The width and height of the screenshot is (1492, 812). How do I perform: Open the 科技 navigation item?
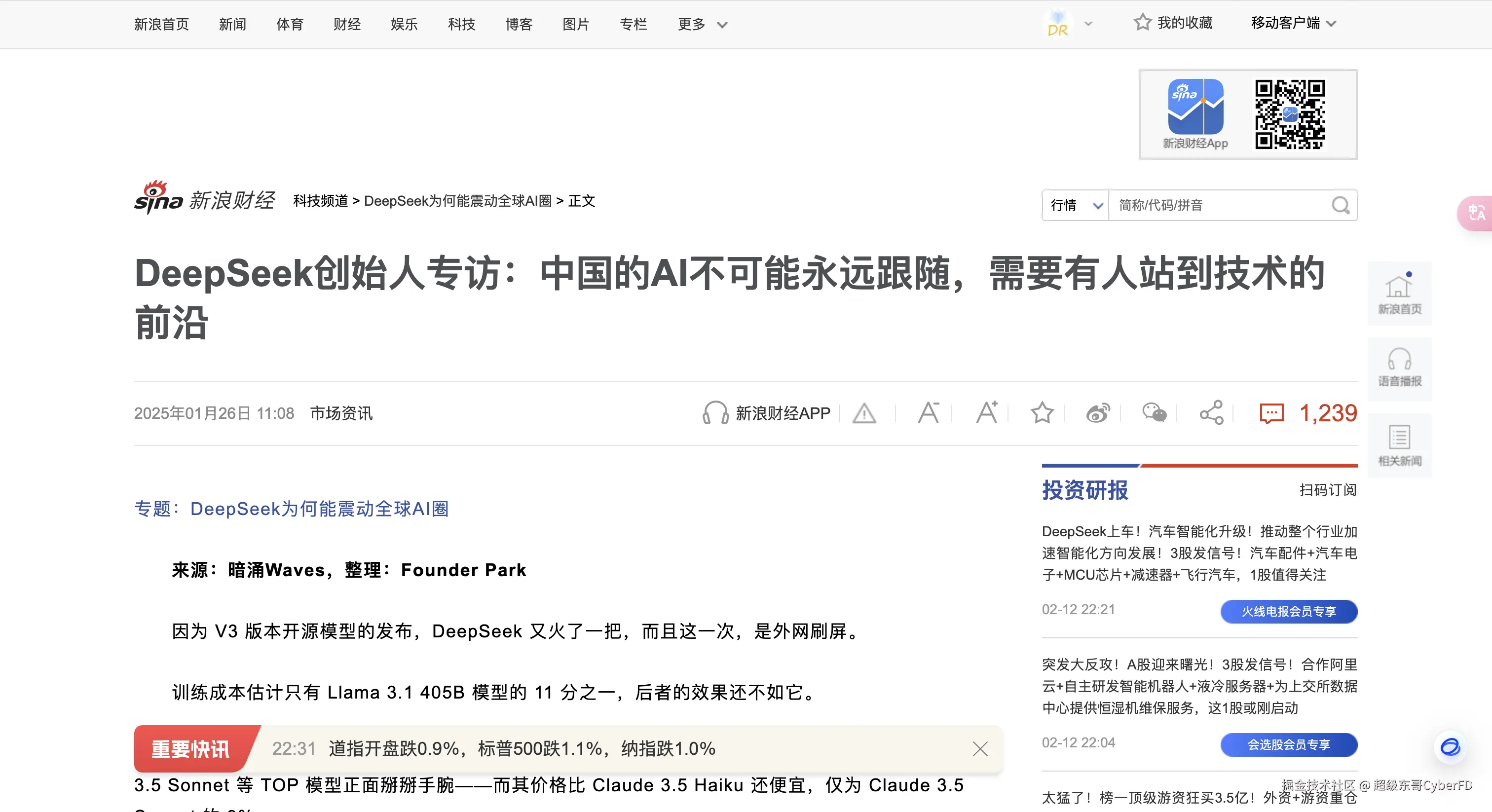pos(462,24)
